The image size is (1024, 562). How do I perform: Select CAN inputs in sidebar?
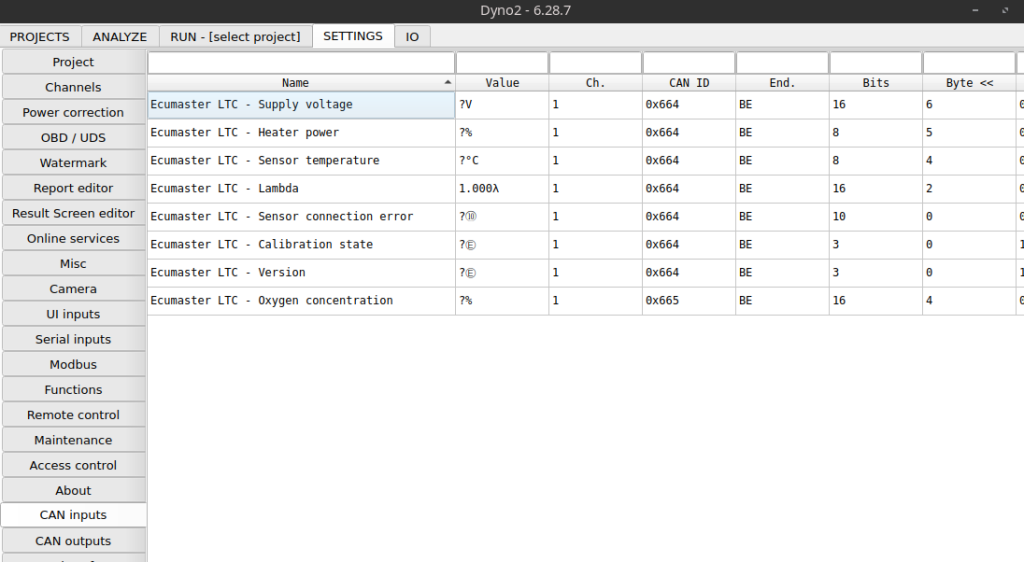[x=73, y=515]
